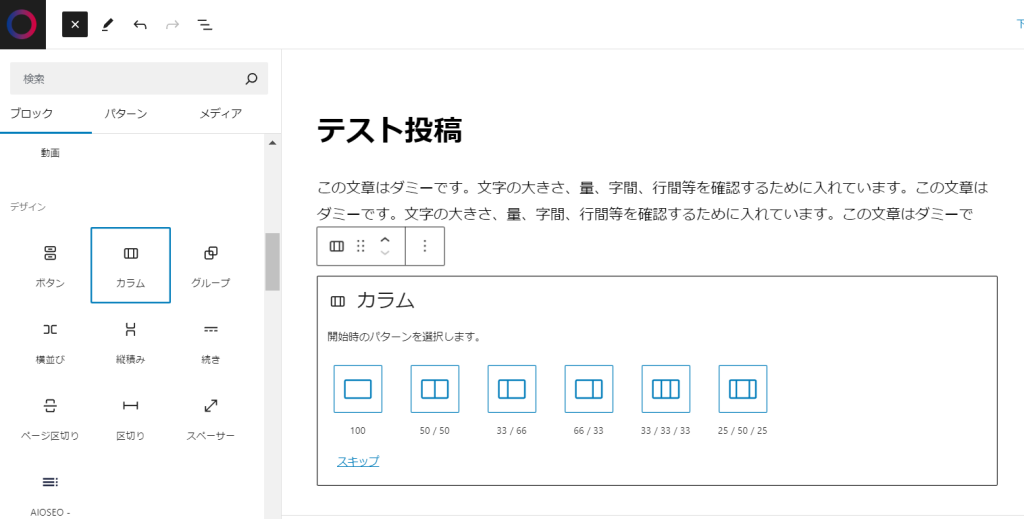Pick the 25 / 50 / 25 column pattern
This screenshot has height=519, width=1024.
tap(743, 389)
